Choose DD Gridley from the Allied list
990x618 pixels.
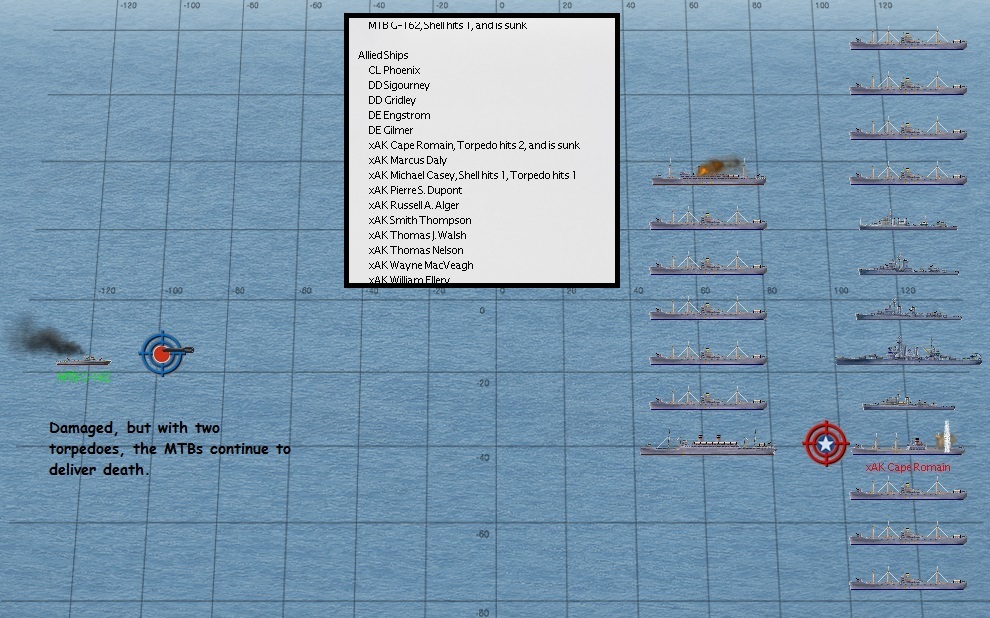392,100
